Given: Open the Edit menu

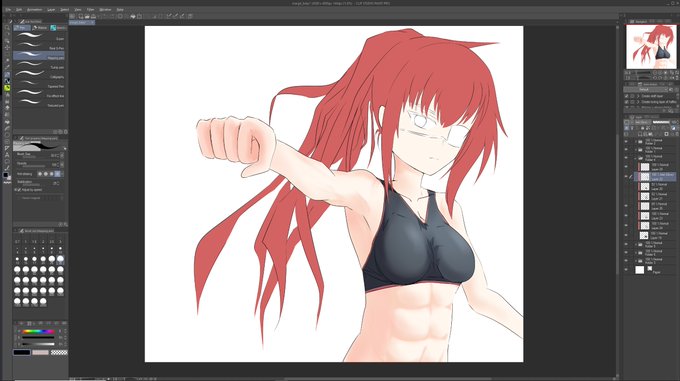Looking at the screenshot, I should pyautogui.click(x=19, y=9).
